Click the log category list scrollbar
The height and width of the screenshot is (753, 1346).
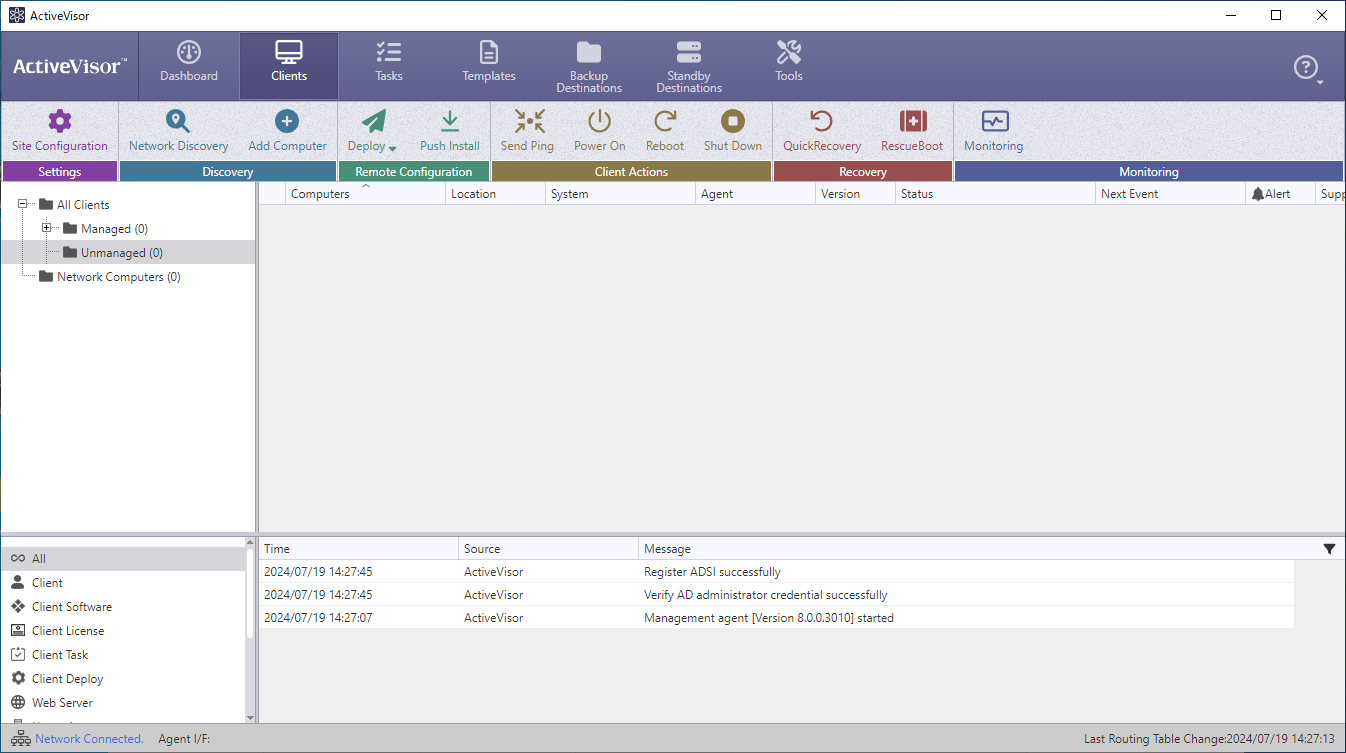(251, 630)
